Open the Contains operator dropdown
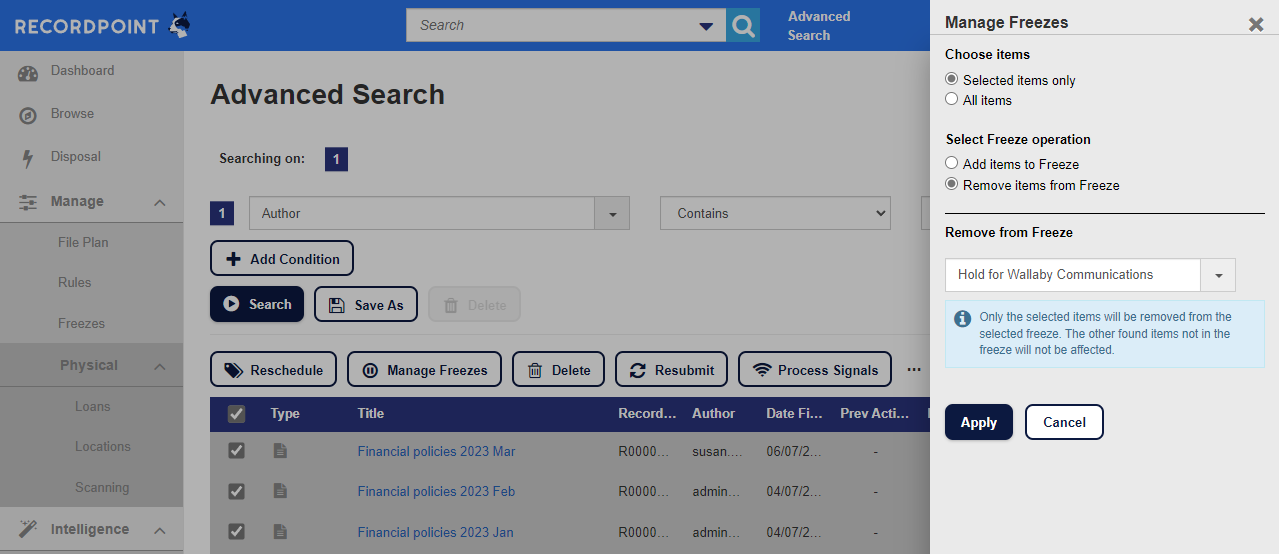The image size is (1279, 554). (x=775, y=213)
